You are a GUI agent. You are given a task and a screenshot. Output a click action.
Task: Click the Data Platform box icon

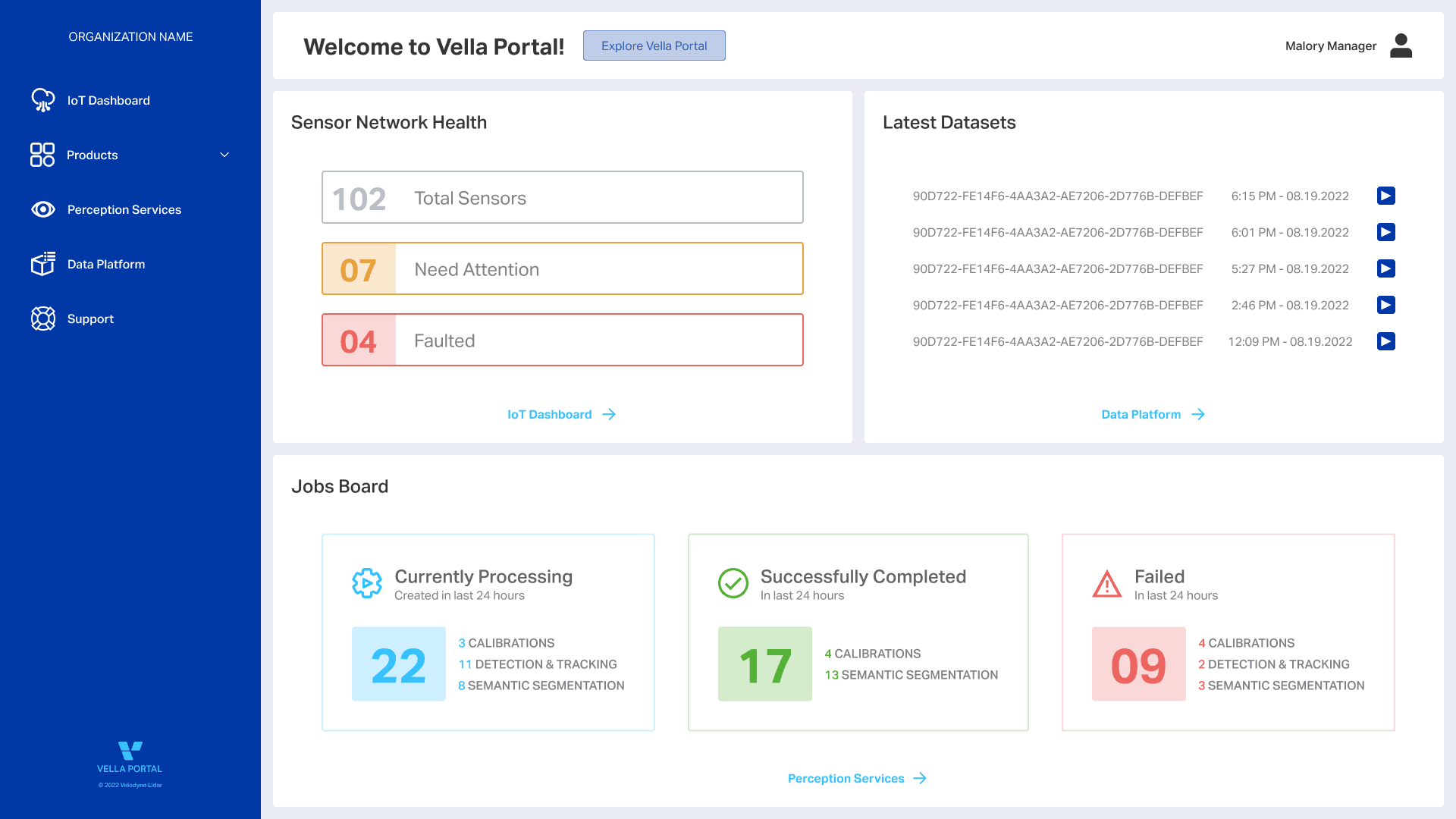[42, 264]
